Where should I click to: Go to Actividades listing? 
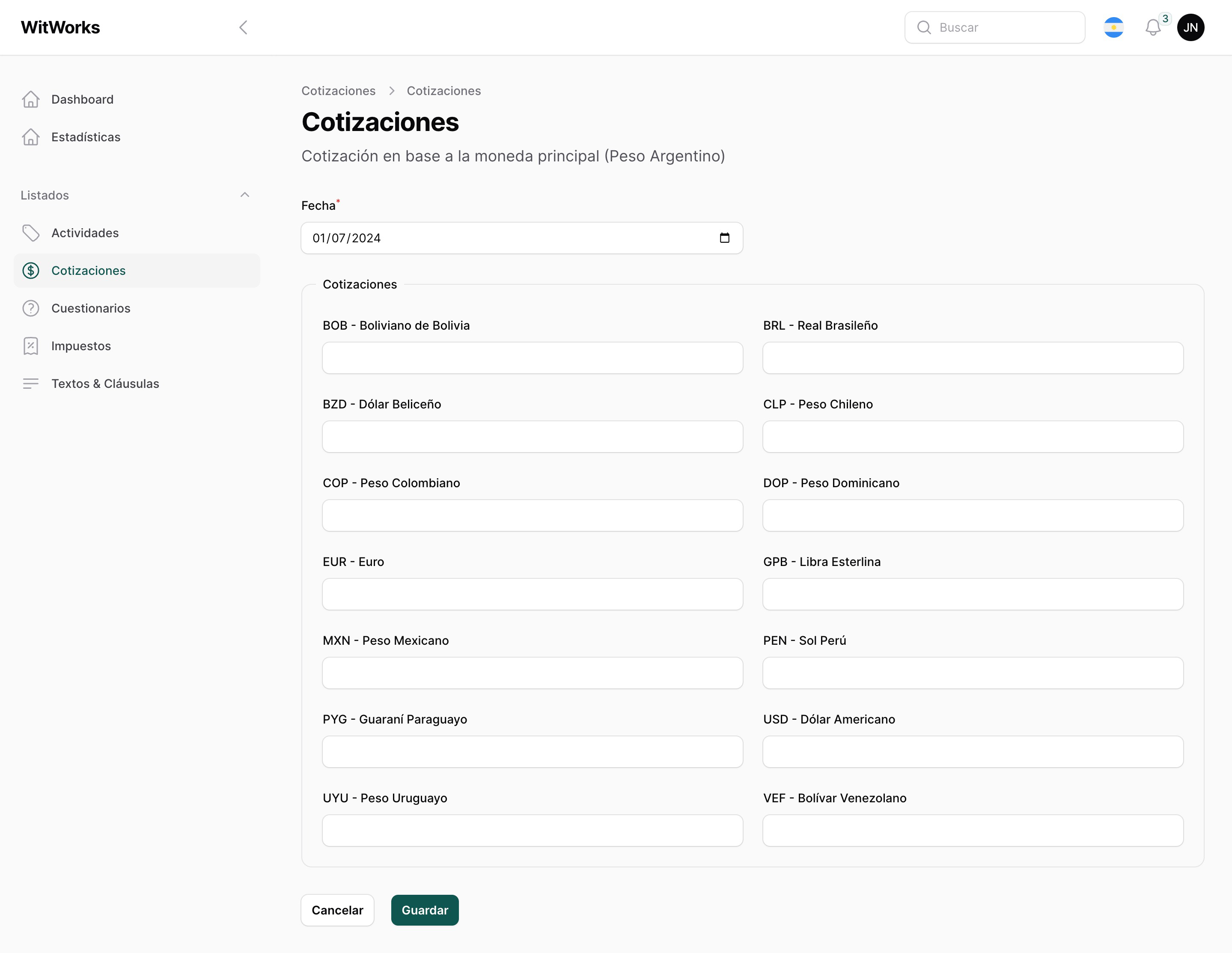137,233
